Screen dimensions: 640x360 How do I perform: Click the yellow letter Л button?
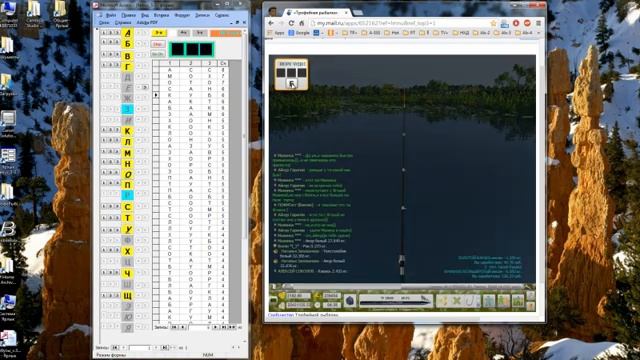point(128,142)
